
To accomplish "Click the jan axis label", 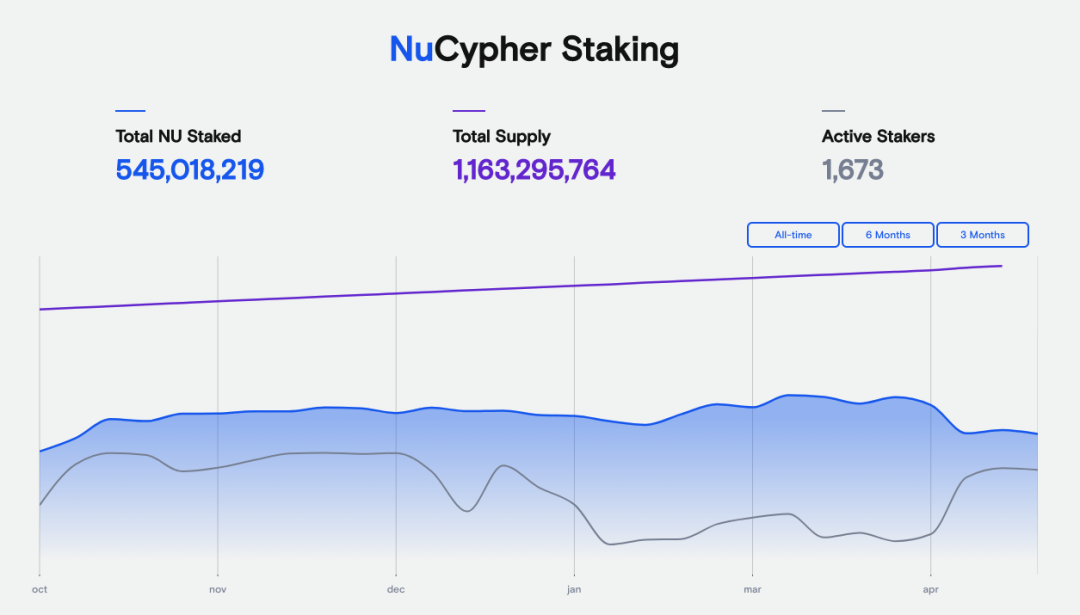I will tap(574, 590).
